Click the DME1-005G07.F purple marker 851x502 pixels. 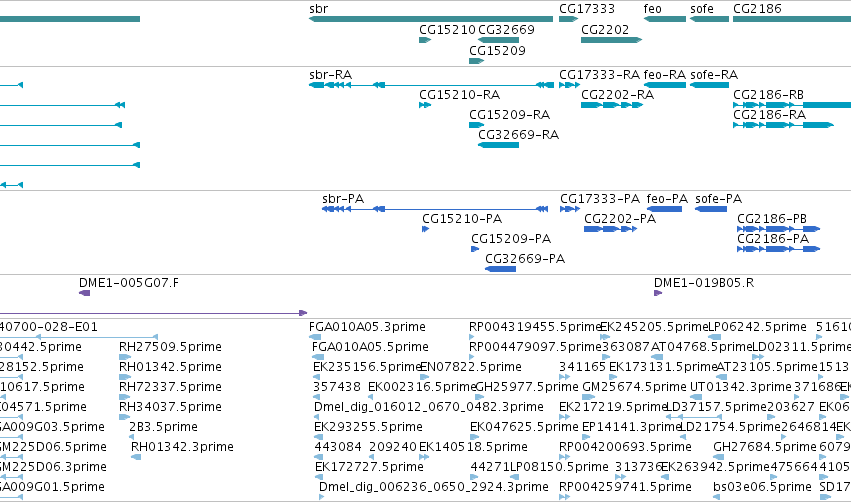click(85, 293)
